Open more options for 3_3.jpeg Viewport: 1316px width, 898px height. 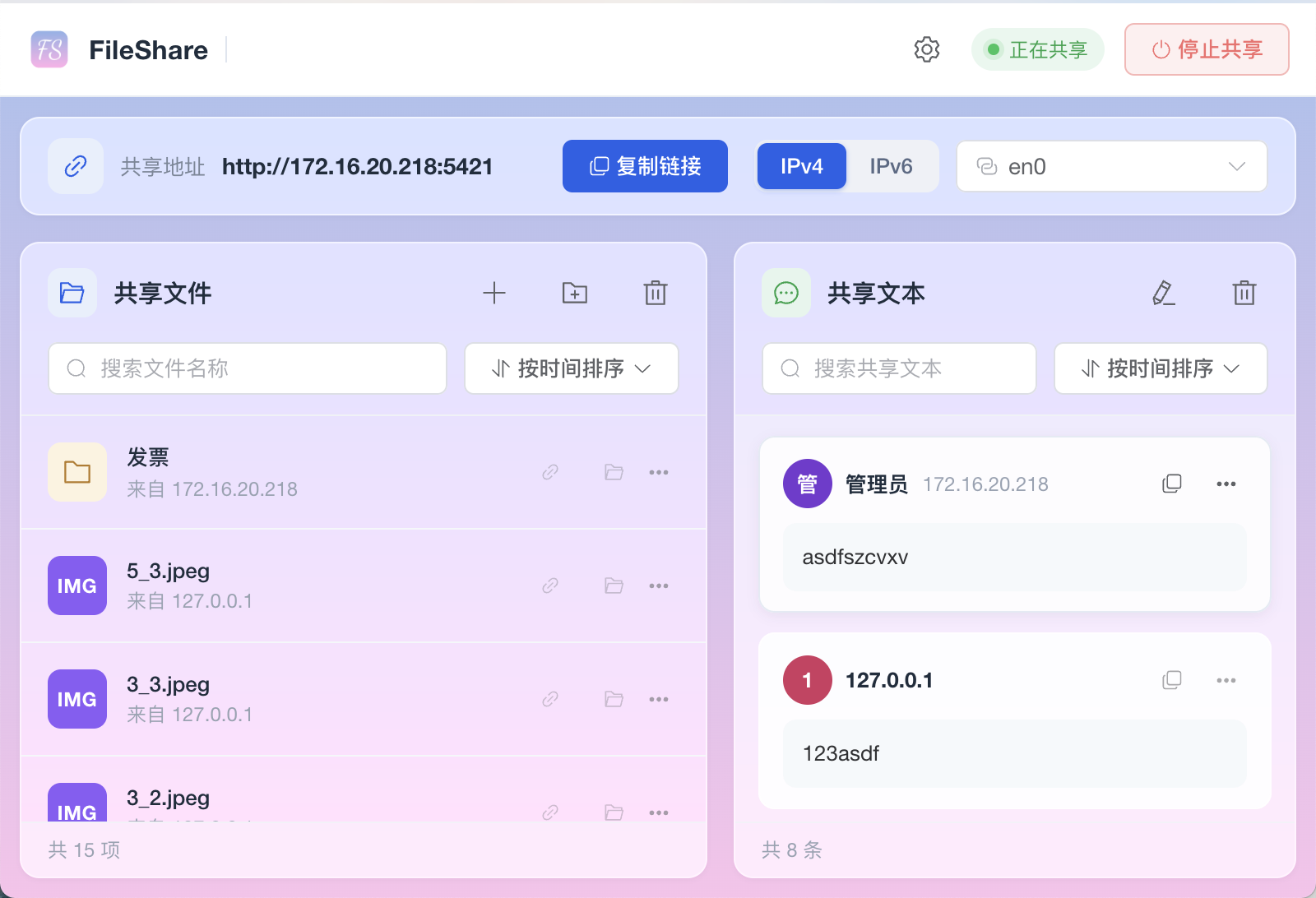[x=659, y=699]
